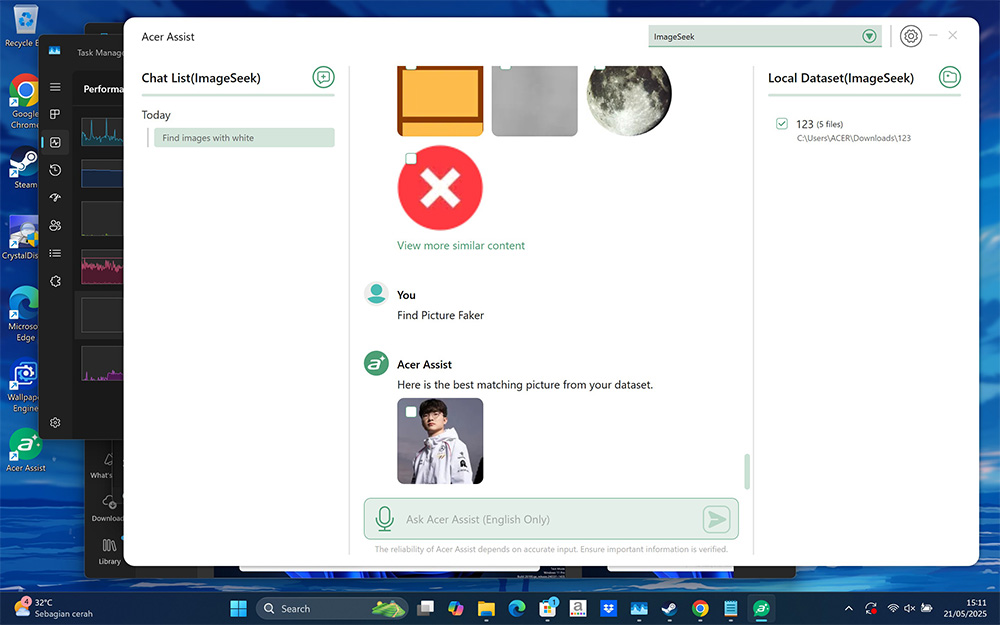Click volume muted icon in system tray

tap(909, 608)
